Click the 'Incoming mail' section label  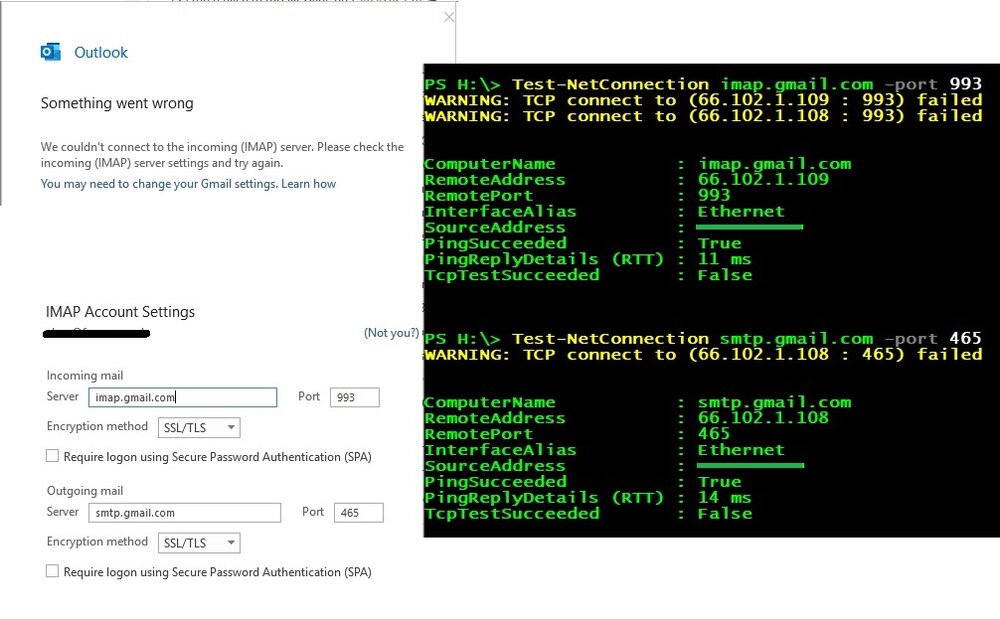click(x=85, y=375)
